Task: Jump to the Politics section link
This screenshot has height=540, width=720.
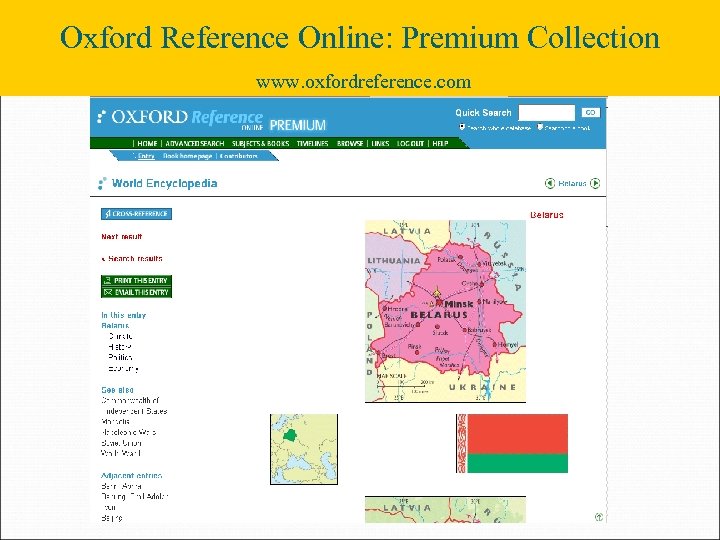Action: point(120,357)
